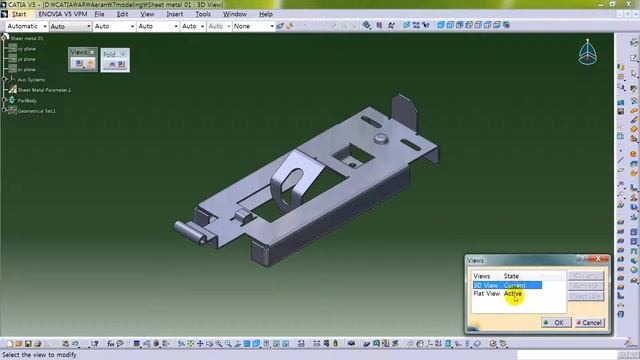
Task: Click the fold/unfold icon in Fold toolbar
Action: click(x=112, y=64)
